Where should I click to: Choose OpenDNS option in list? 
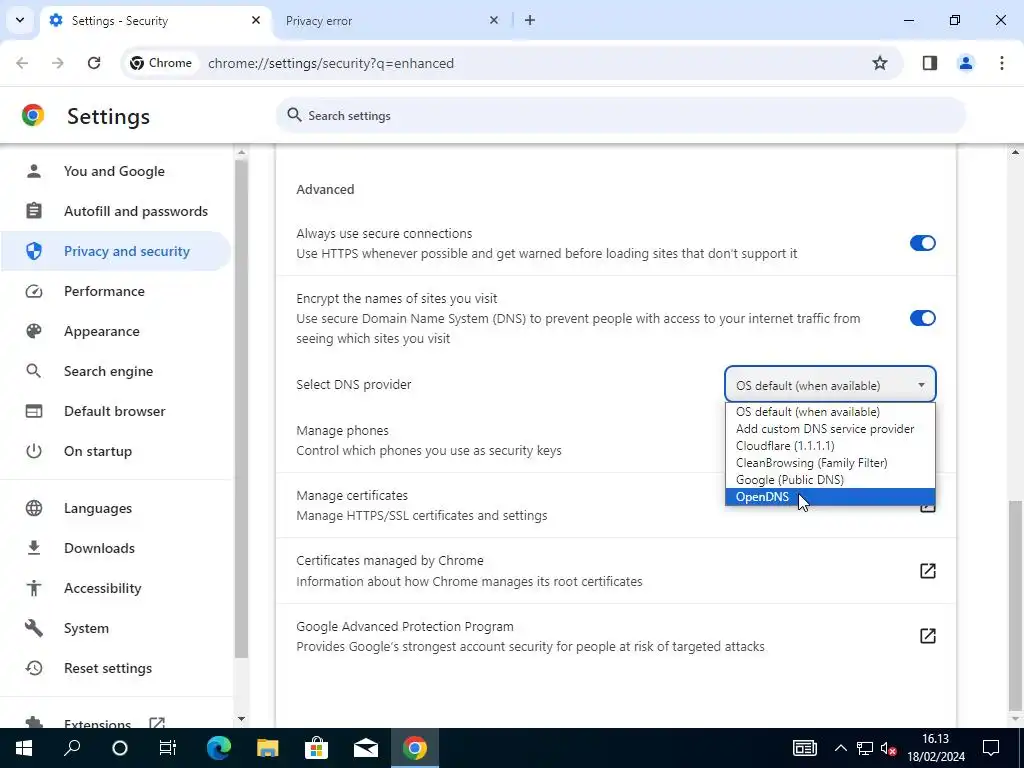click(x=830, y=496)
